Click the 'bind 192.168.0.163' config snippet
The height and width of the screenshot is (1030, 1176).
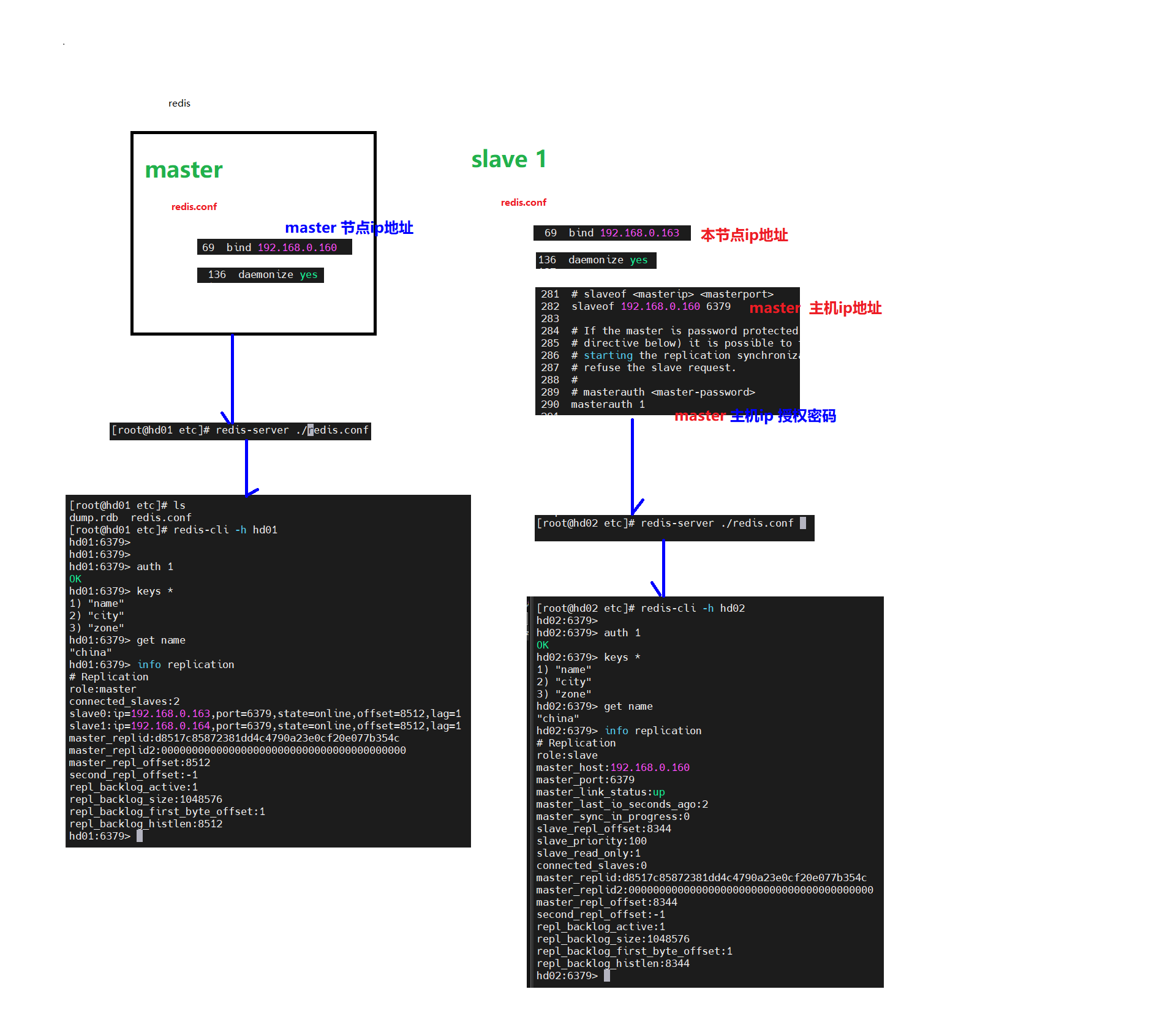[x=611, y=233]
